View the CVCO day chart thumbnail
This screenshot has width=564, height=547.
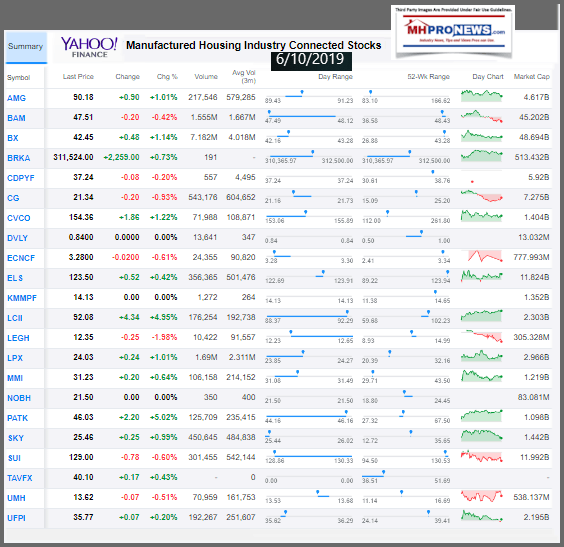click(x=482, y=216)
